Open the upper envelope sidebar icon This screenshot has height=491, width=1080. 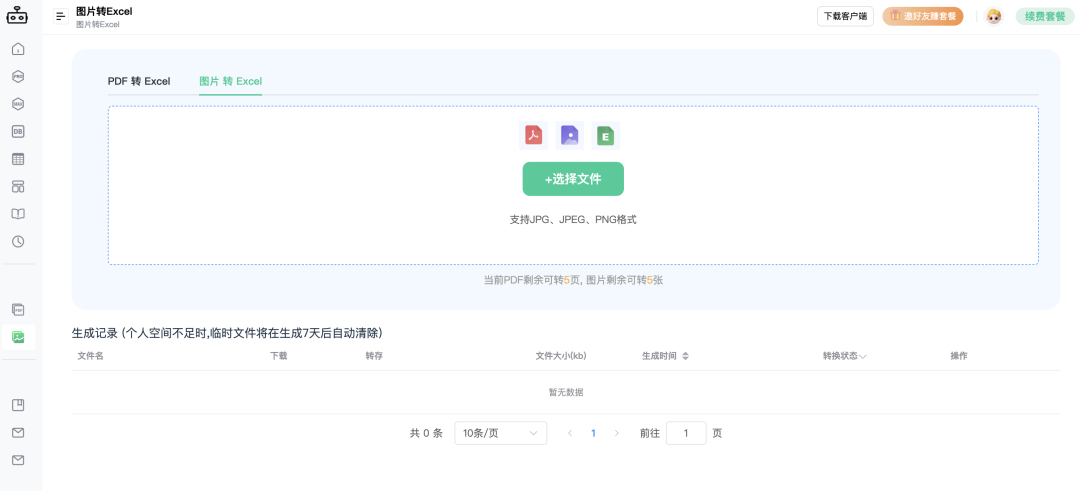(18, 432)
